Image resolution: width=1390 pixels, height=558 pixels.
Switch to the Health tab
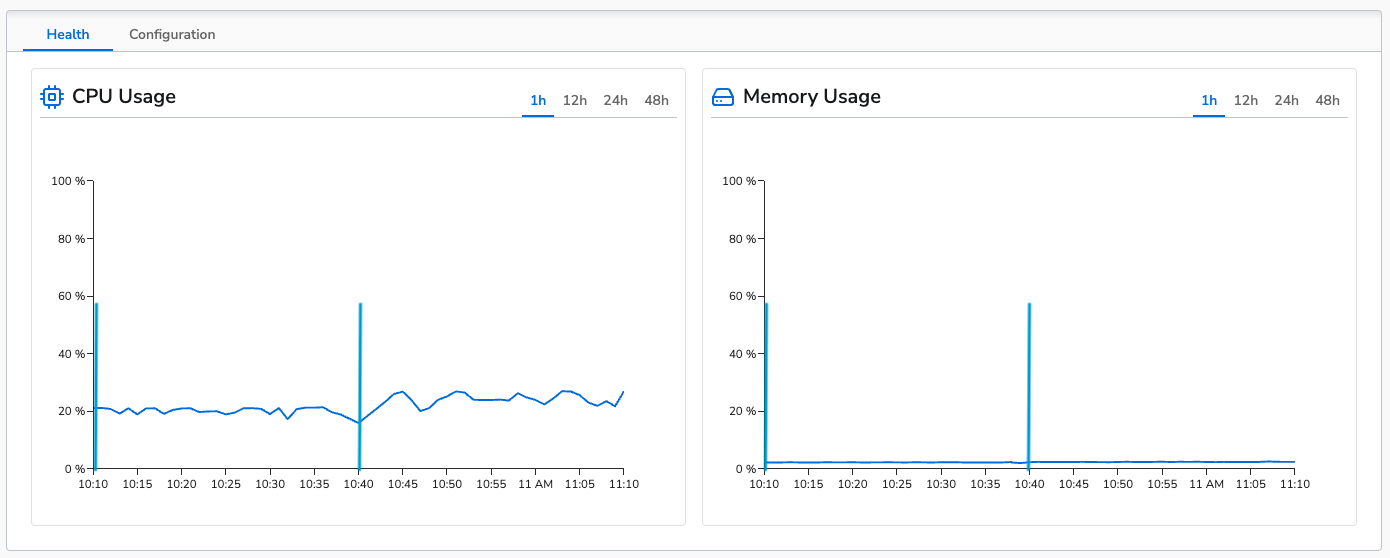68,34
